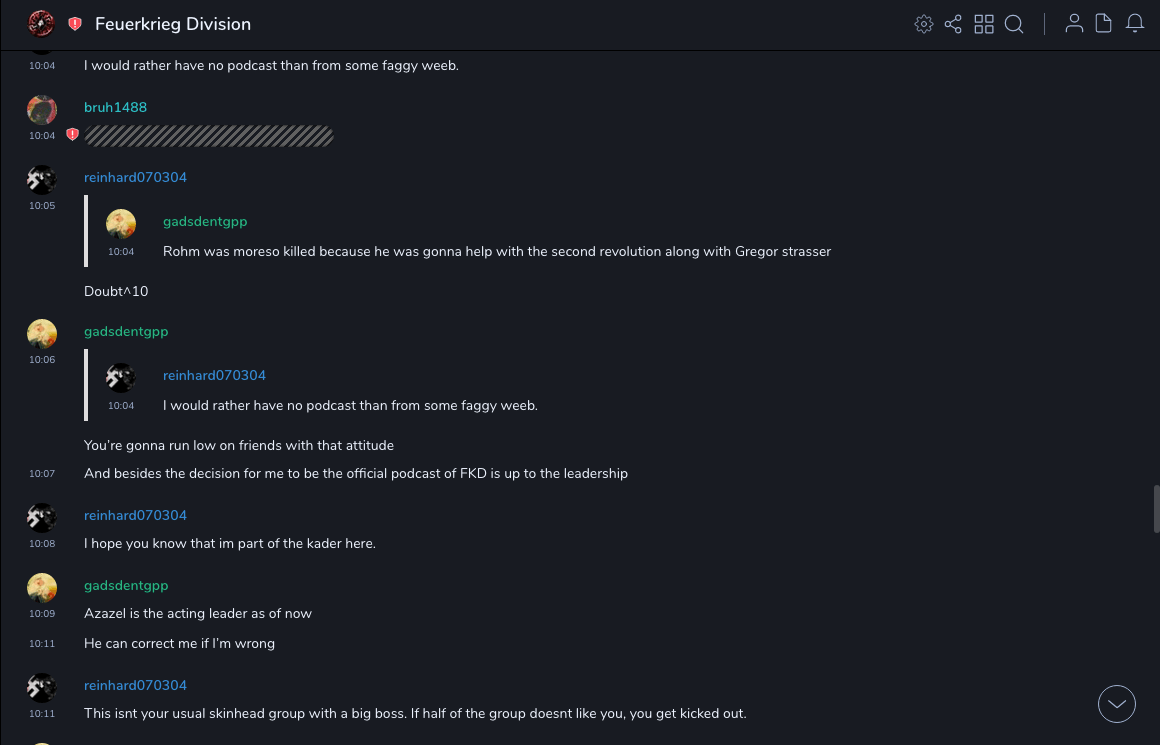Screen dimensions: 1160x745
Task: Click the search magnifier icon
Action: coord(1014,24)
